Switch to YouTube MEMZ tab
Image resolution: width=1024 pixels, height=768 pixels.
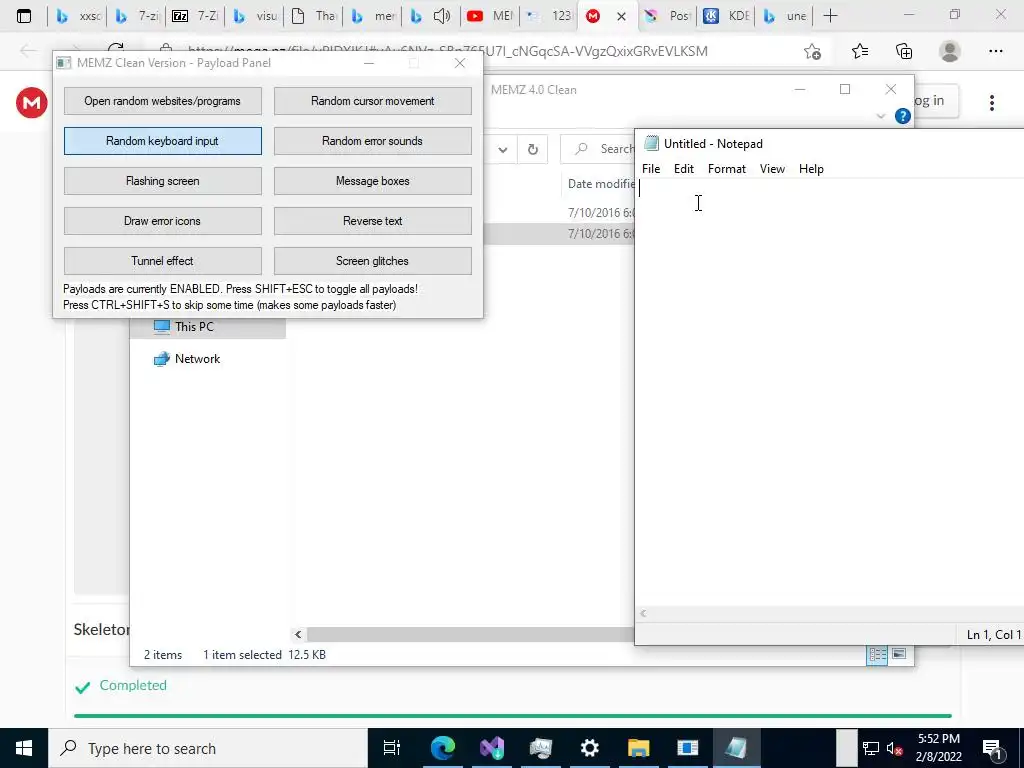[490, 16]
